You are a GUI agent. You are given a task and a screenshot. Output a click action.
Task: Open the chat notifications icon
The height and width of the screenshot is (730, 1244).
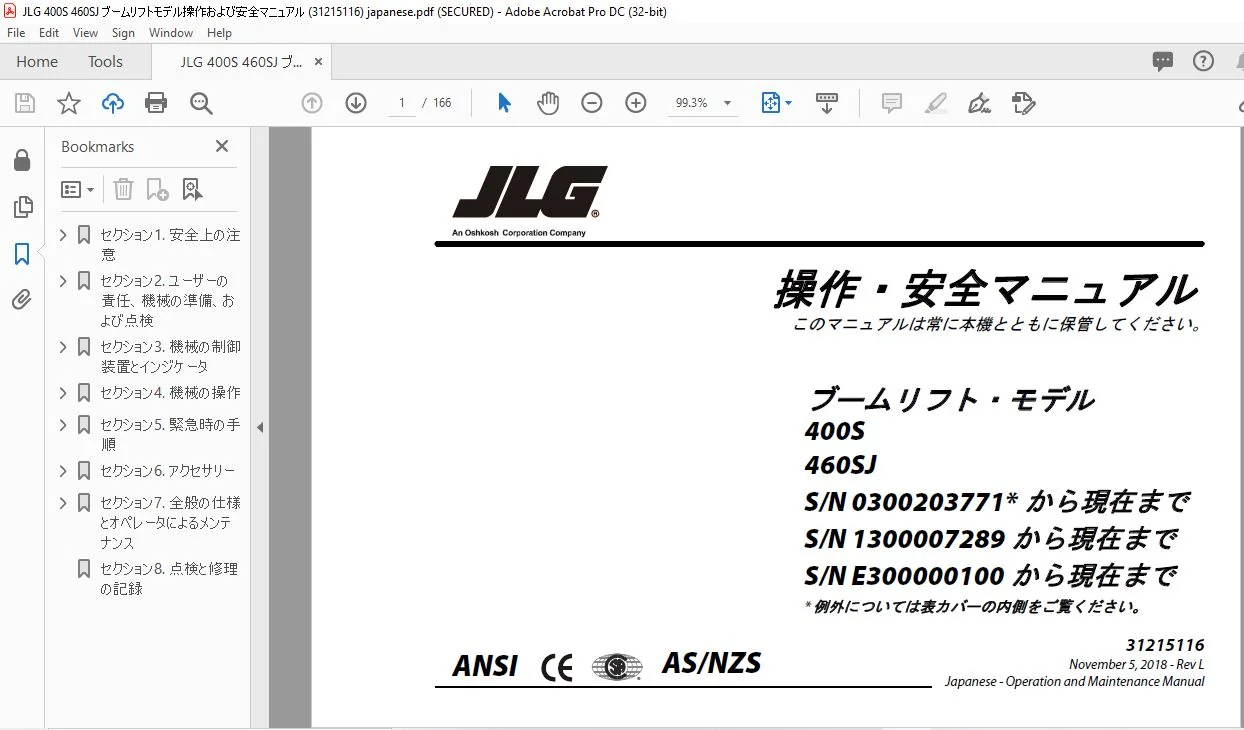tap(1162, 61)
